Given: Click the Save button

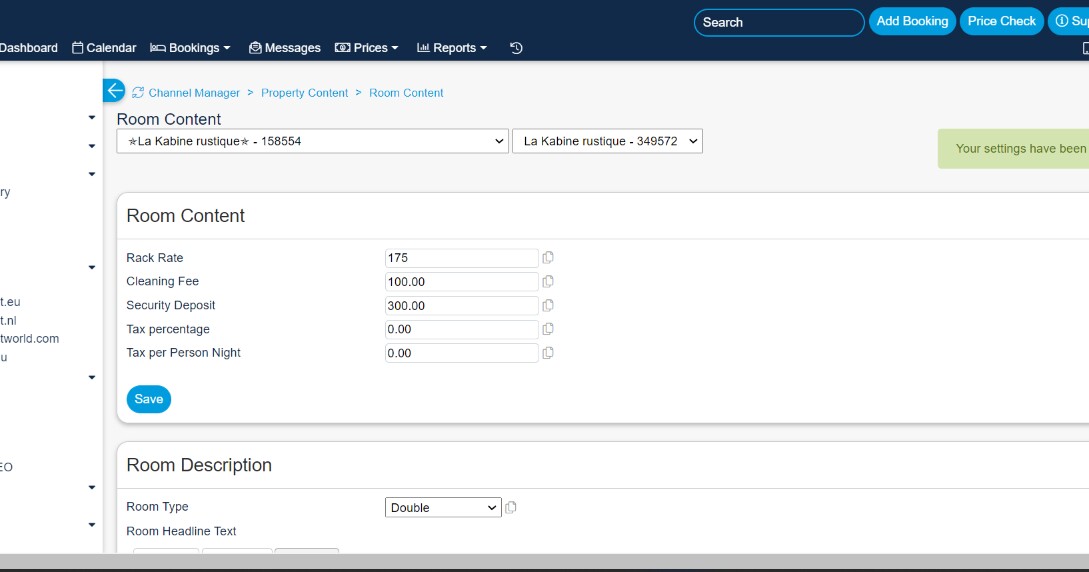Looking at the screenshot, I should 149,399.
